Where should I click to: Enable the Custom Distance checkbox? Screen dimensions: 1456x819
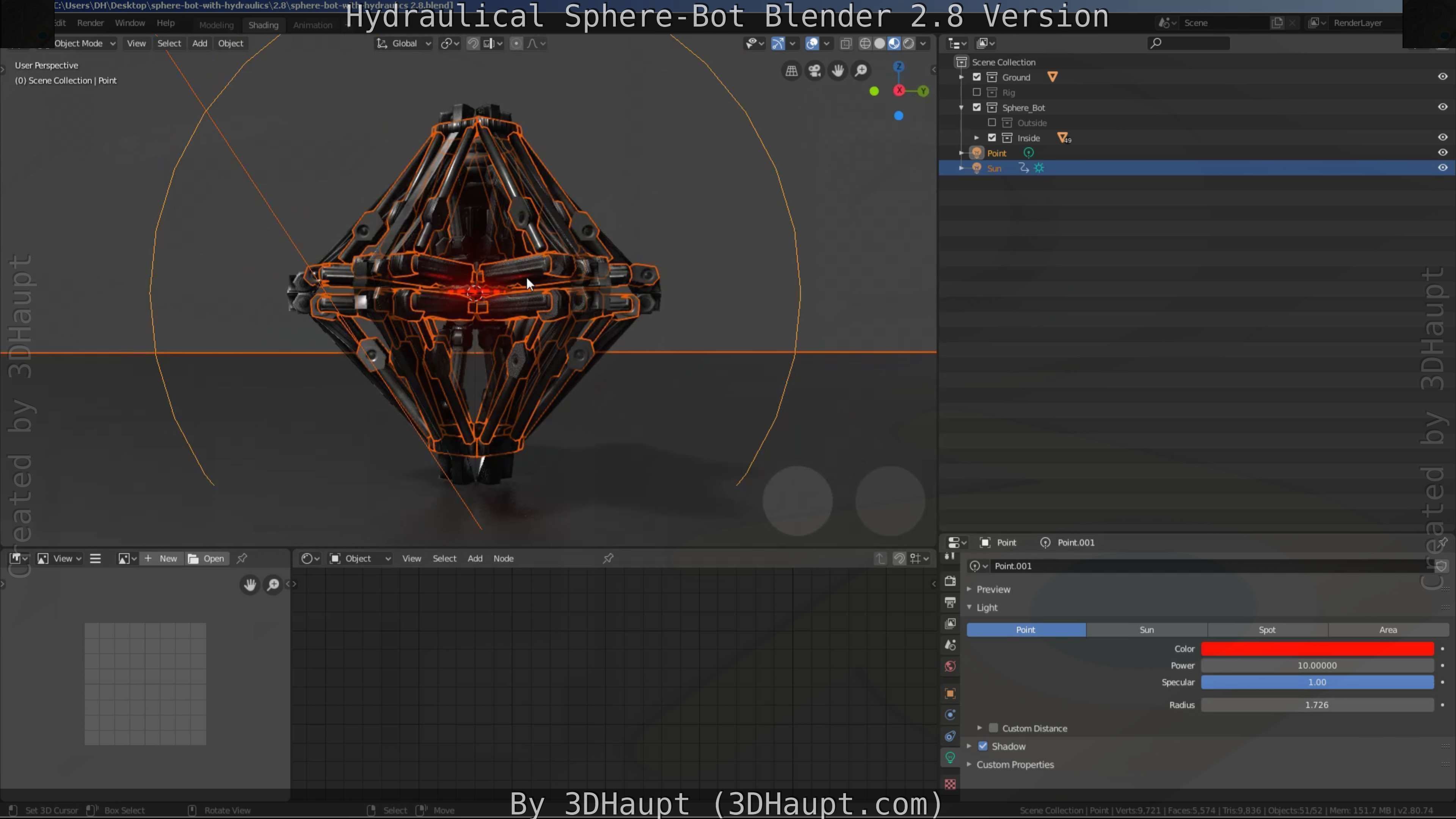click(993, 728)
